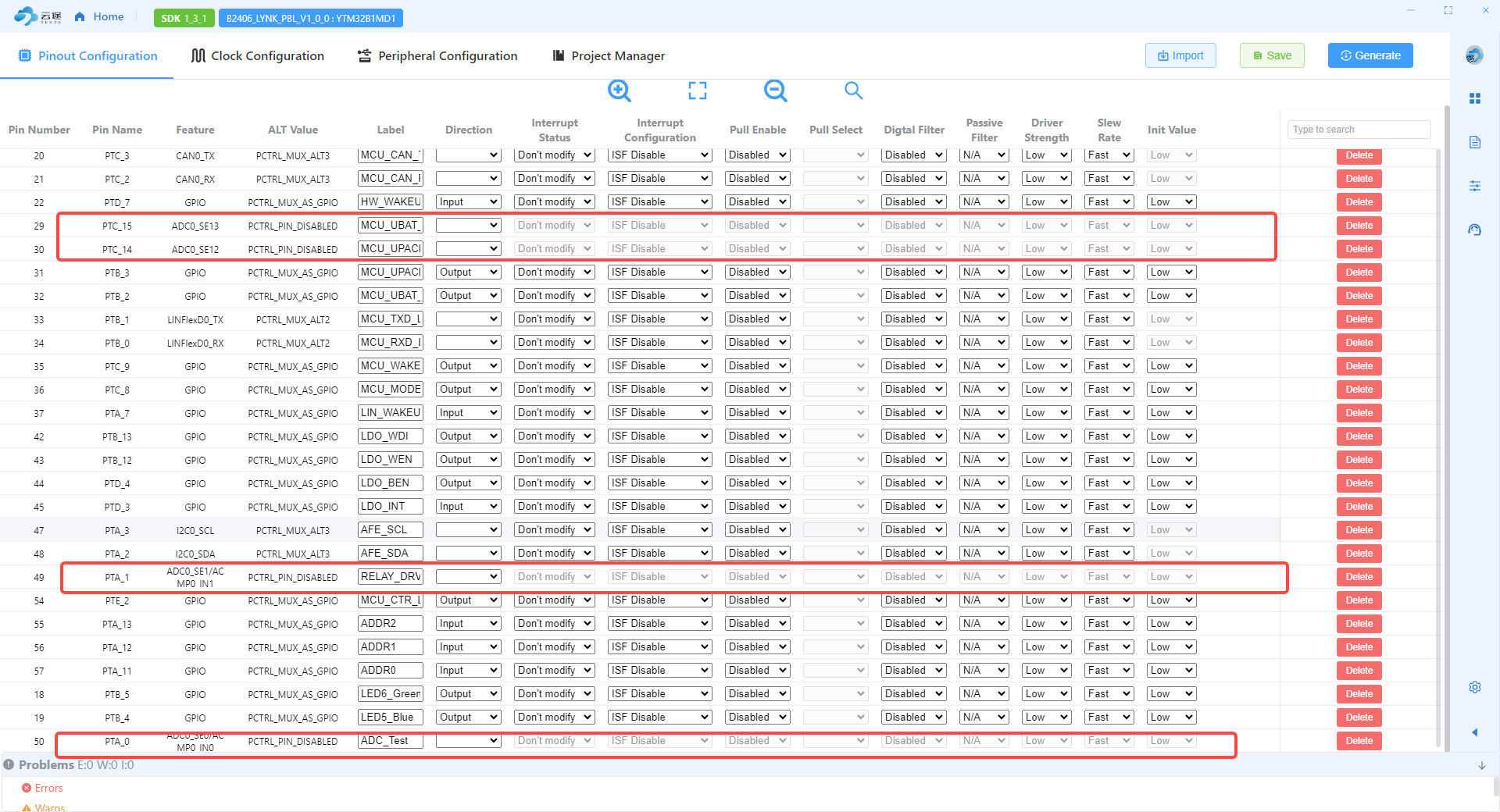Delete the PTB_13 LDO_WDI row
The width and height of the screenshot is (1500, 812).
(x=1359, y=436)
